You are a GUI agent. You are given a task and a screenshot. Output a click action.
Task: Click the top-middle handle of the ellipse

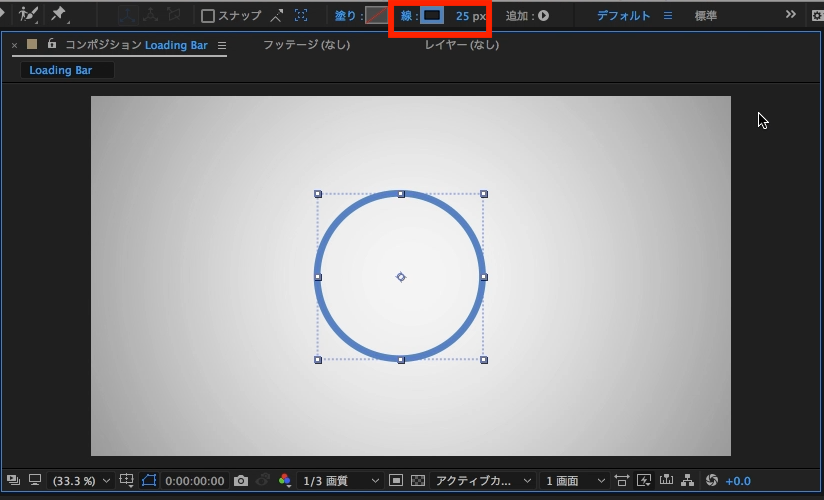coord(401,194)
